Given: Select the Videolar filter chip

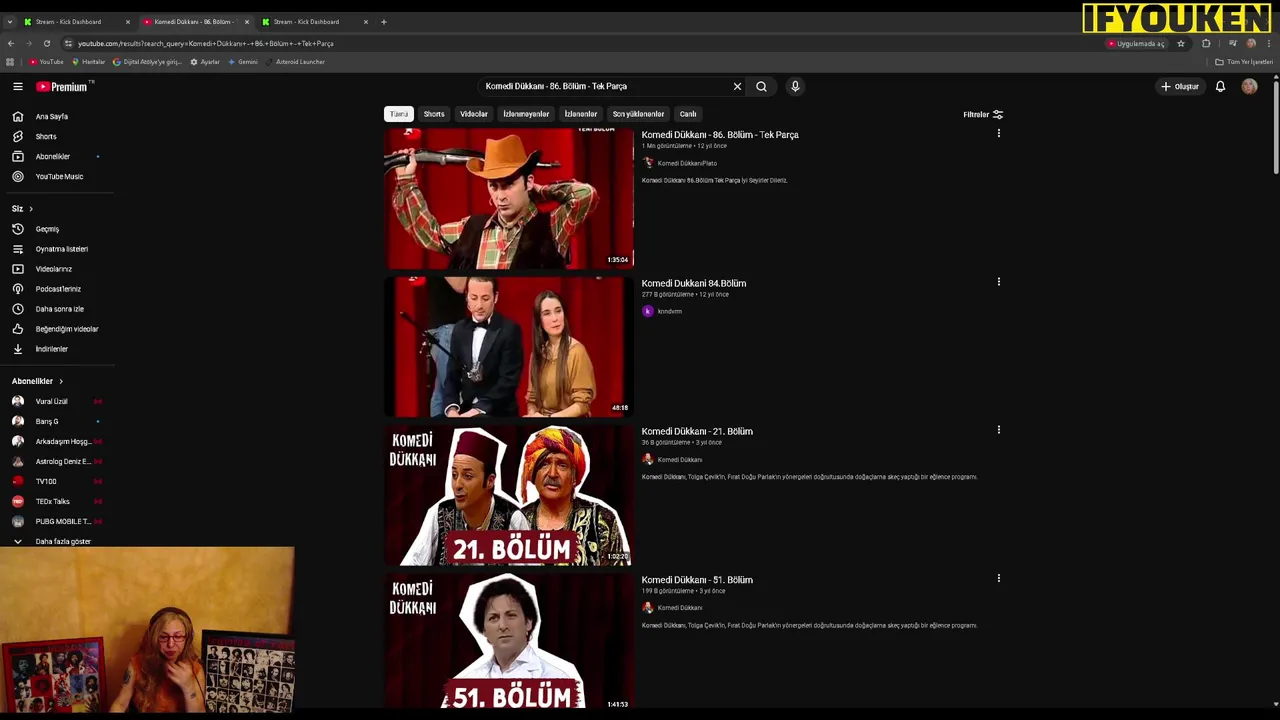Looking at the screenshot, I should pos(474,114).
